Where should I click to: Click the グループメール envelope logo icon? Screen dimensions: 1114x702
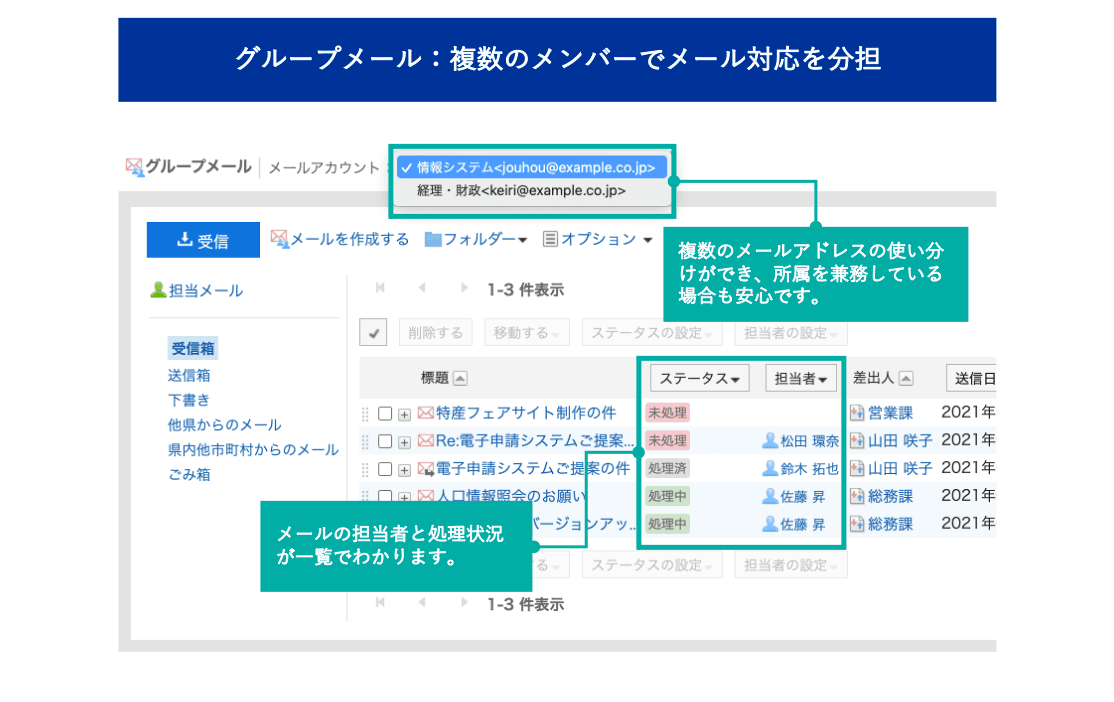[133, 166]
